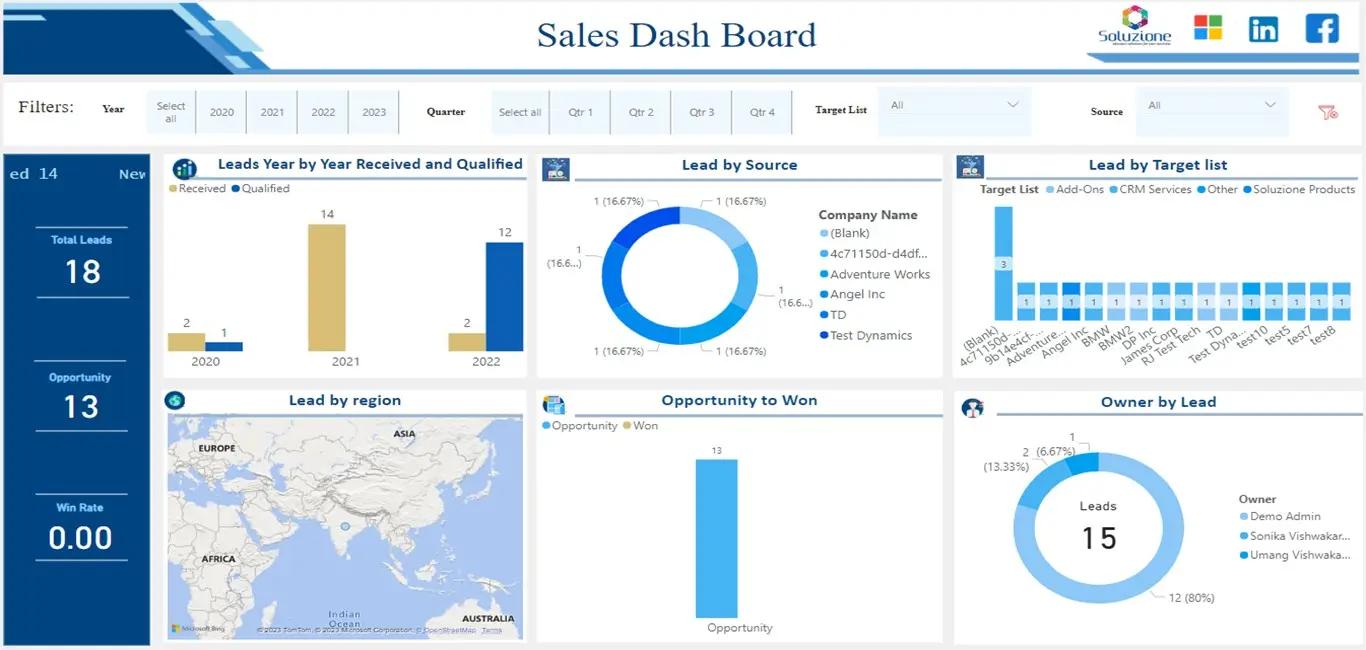
Task: Select the Year 'Select all' filter
Action: coord(171,112)
